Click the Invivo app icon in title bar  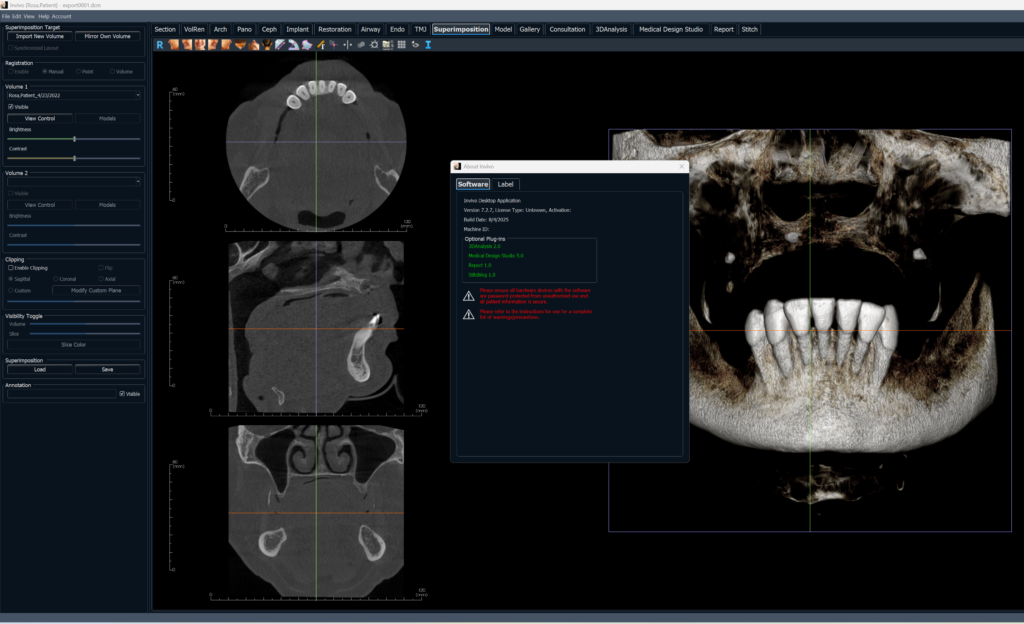click(4, 5)
